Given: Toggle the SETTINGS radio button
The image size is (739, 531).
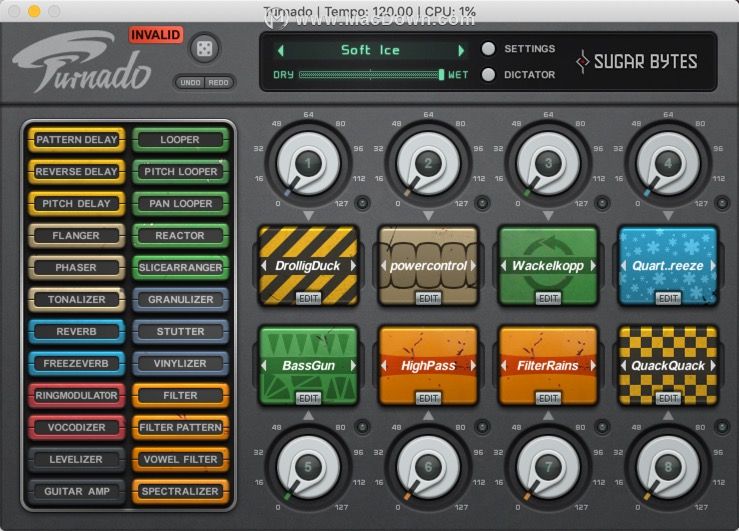Looking at the screenshot, I should (x=488, y=49).
